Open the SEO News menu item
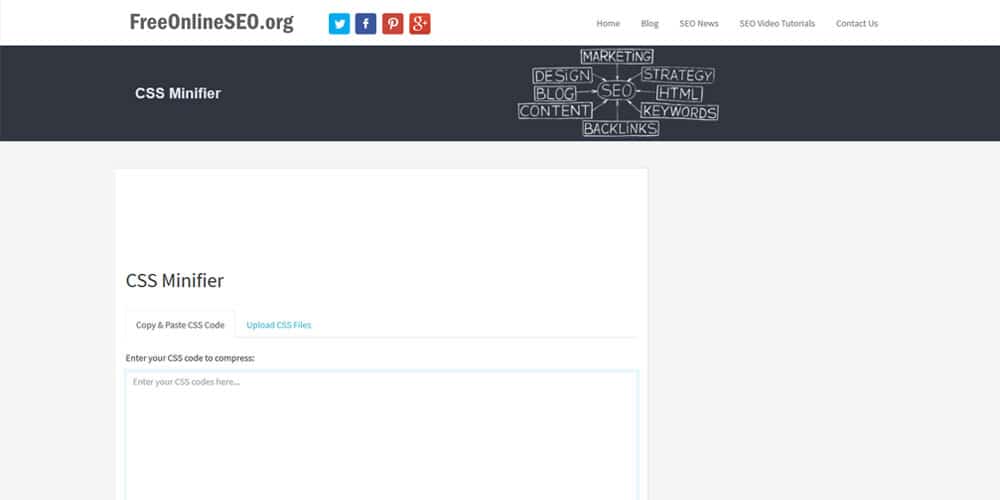 699,24
